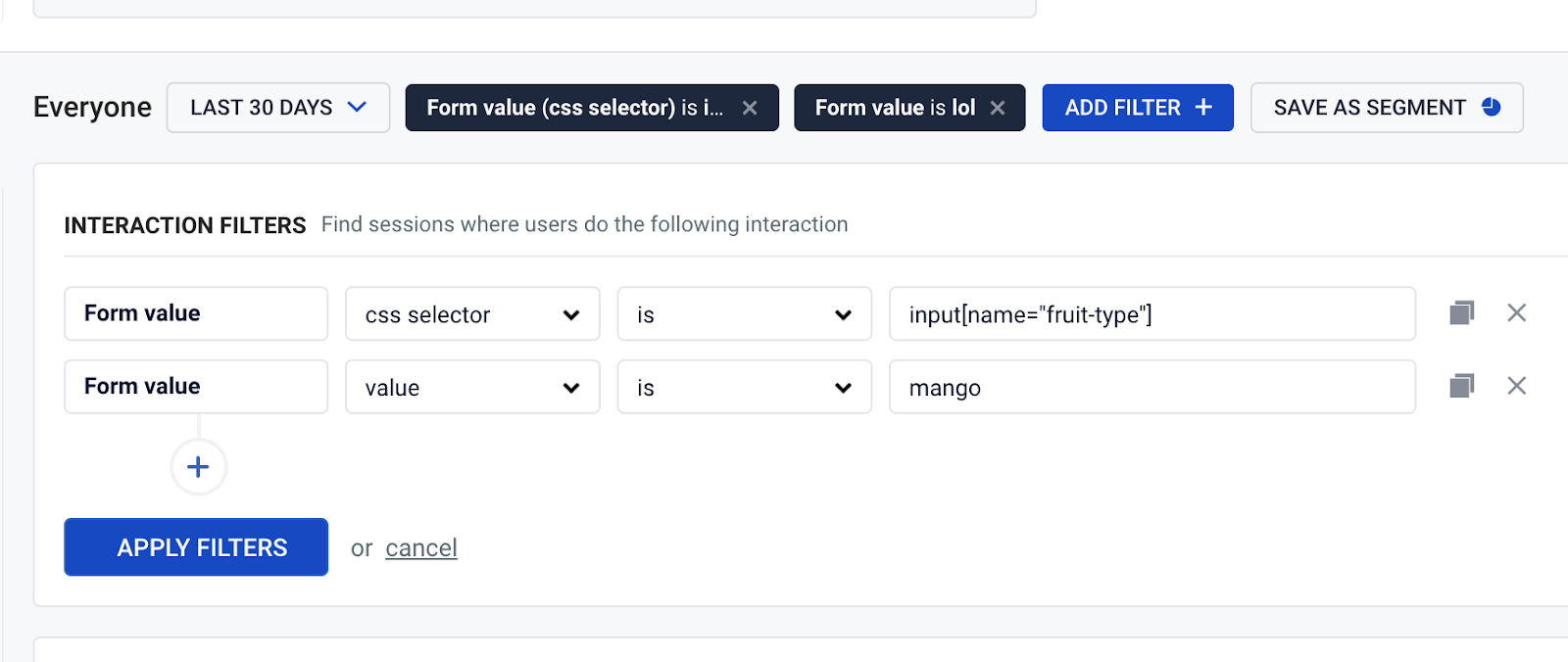Viewport: 1568px width, 662px height.
Task: Click APPLY FILTERS to apply interaction filters
Action: (195, 546)
